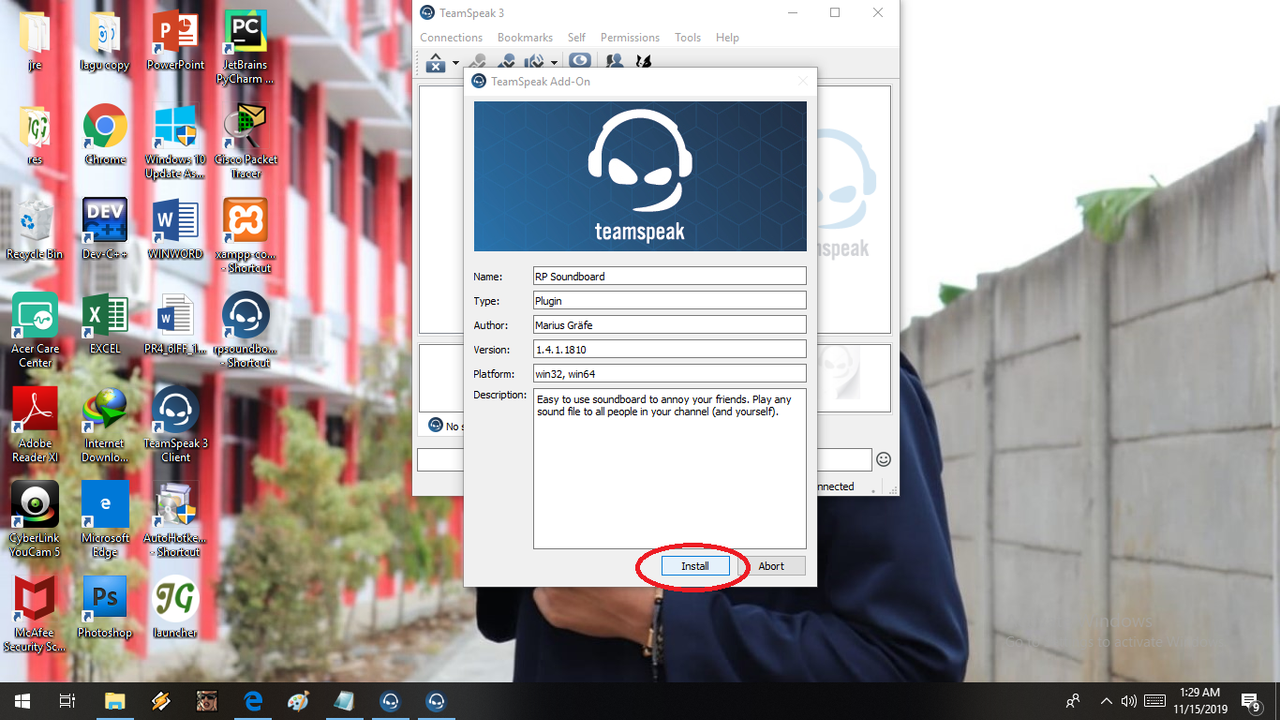Open the AutoHotkey shortcut
The width and height of the screenshot is (1280, 720).
pos(175,519)
